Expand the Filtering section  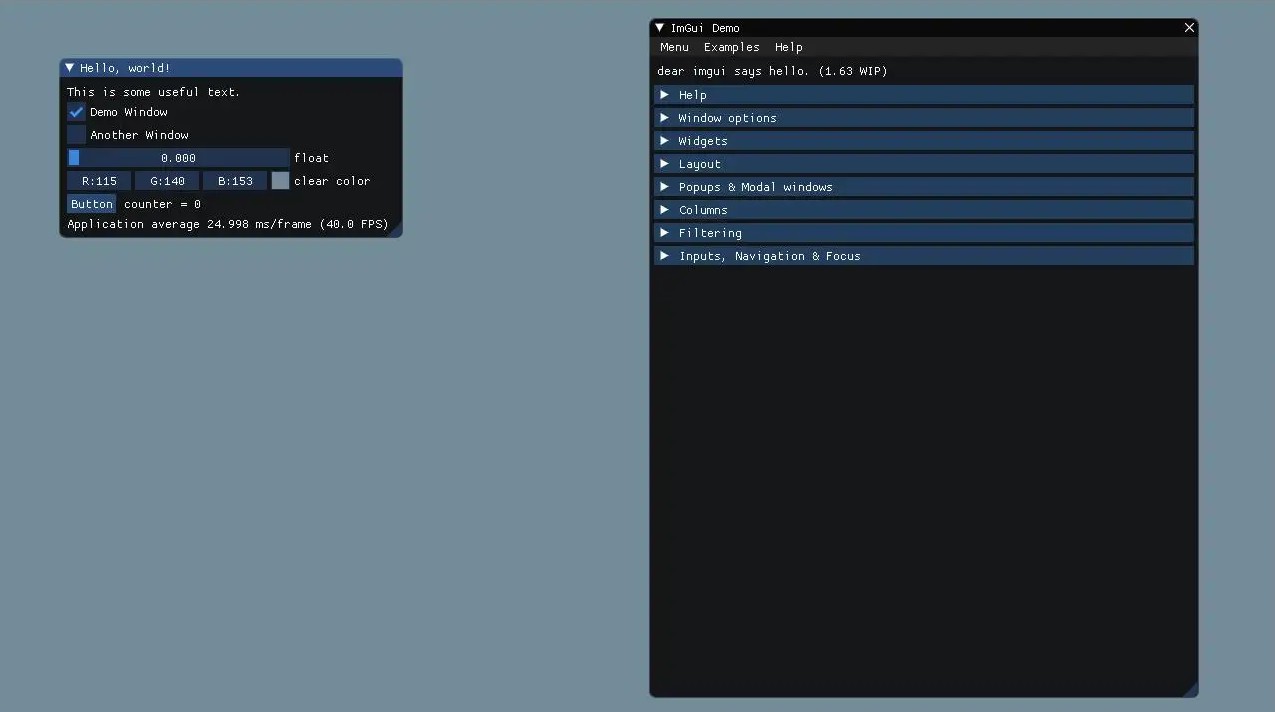point(924,233)
